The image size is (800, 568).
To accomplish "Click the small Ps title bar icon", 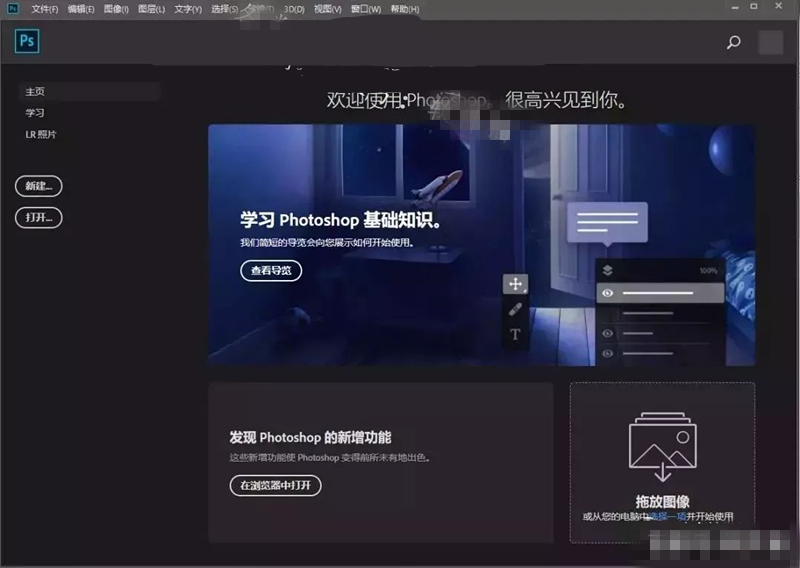I will click(x=13, y=8).
